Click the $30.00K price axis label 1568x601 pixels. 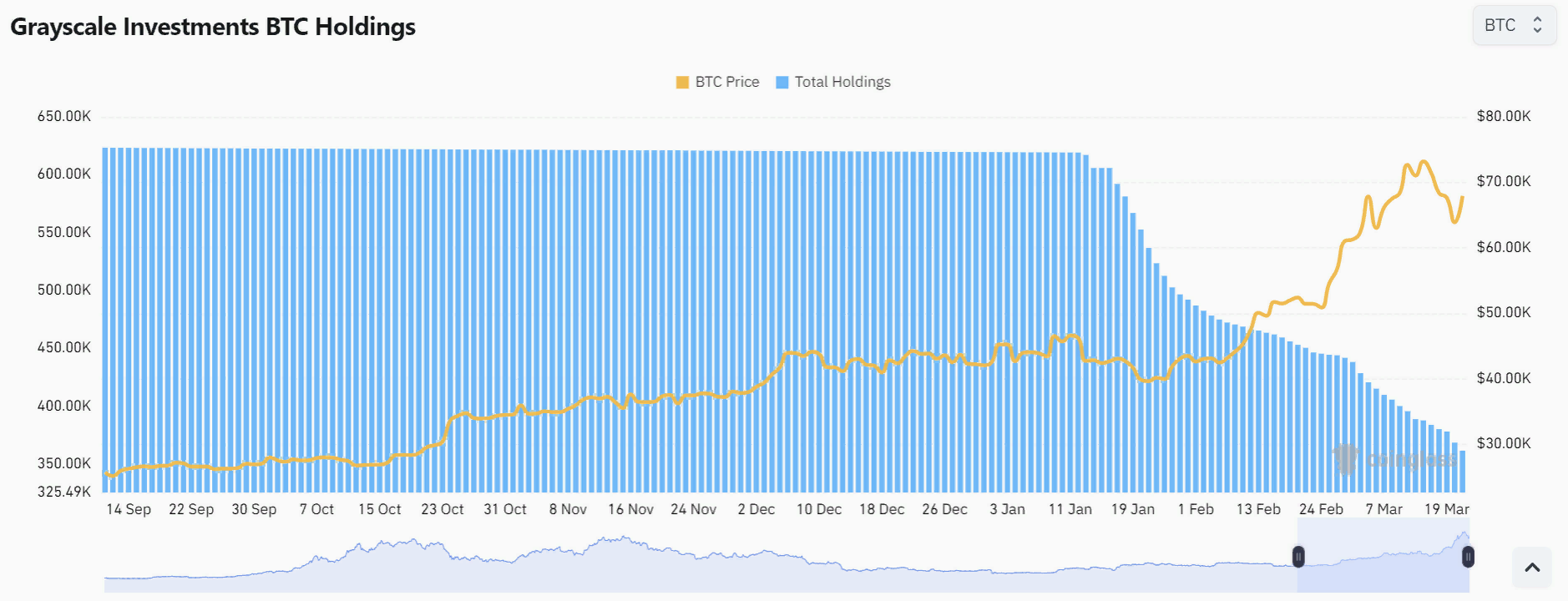[1504, 443]
